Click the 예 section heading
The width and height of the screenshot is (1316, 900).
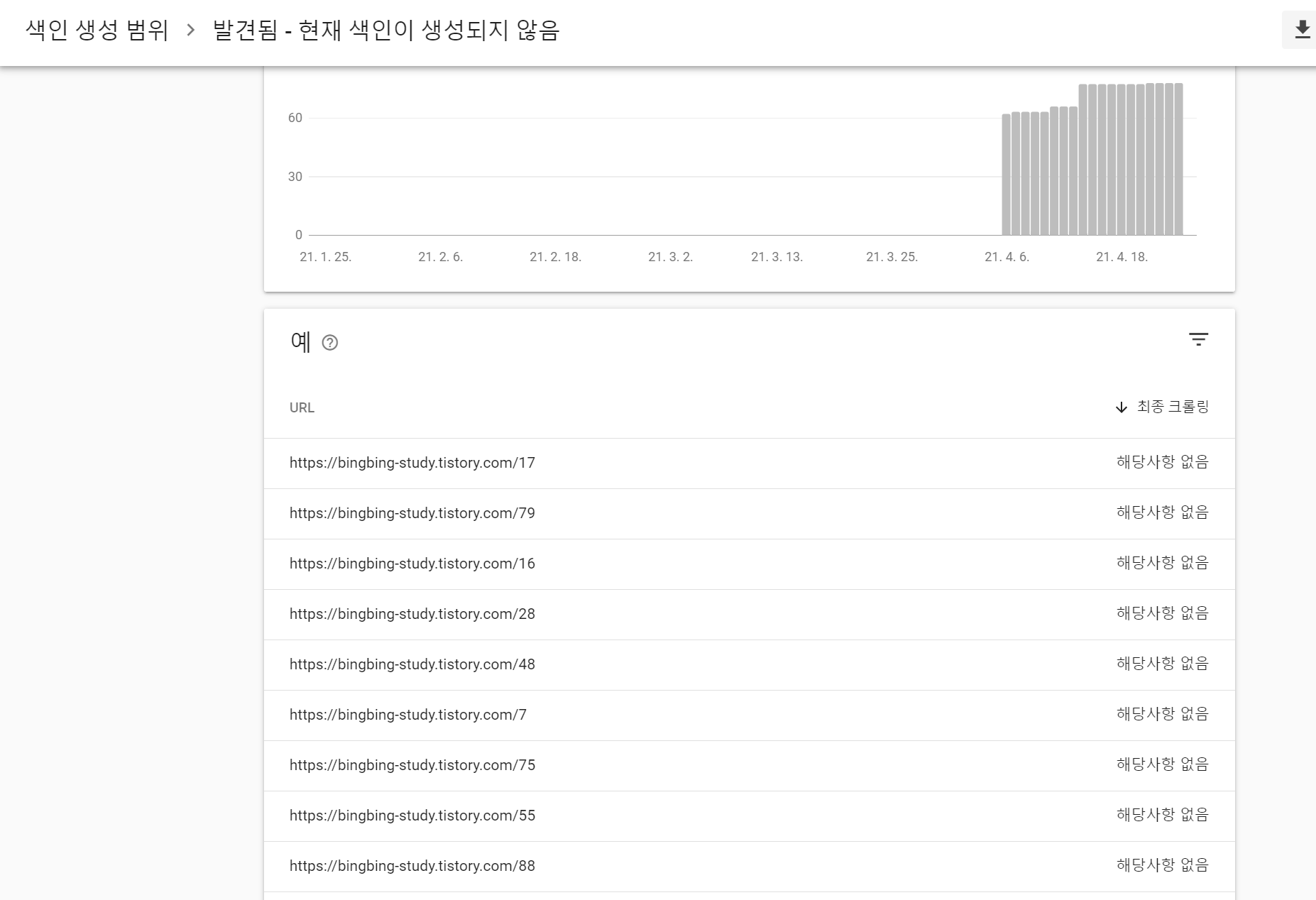[301, 342]
